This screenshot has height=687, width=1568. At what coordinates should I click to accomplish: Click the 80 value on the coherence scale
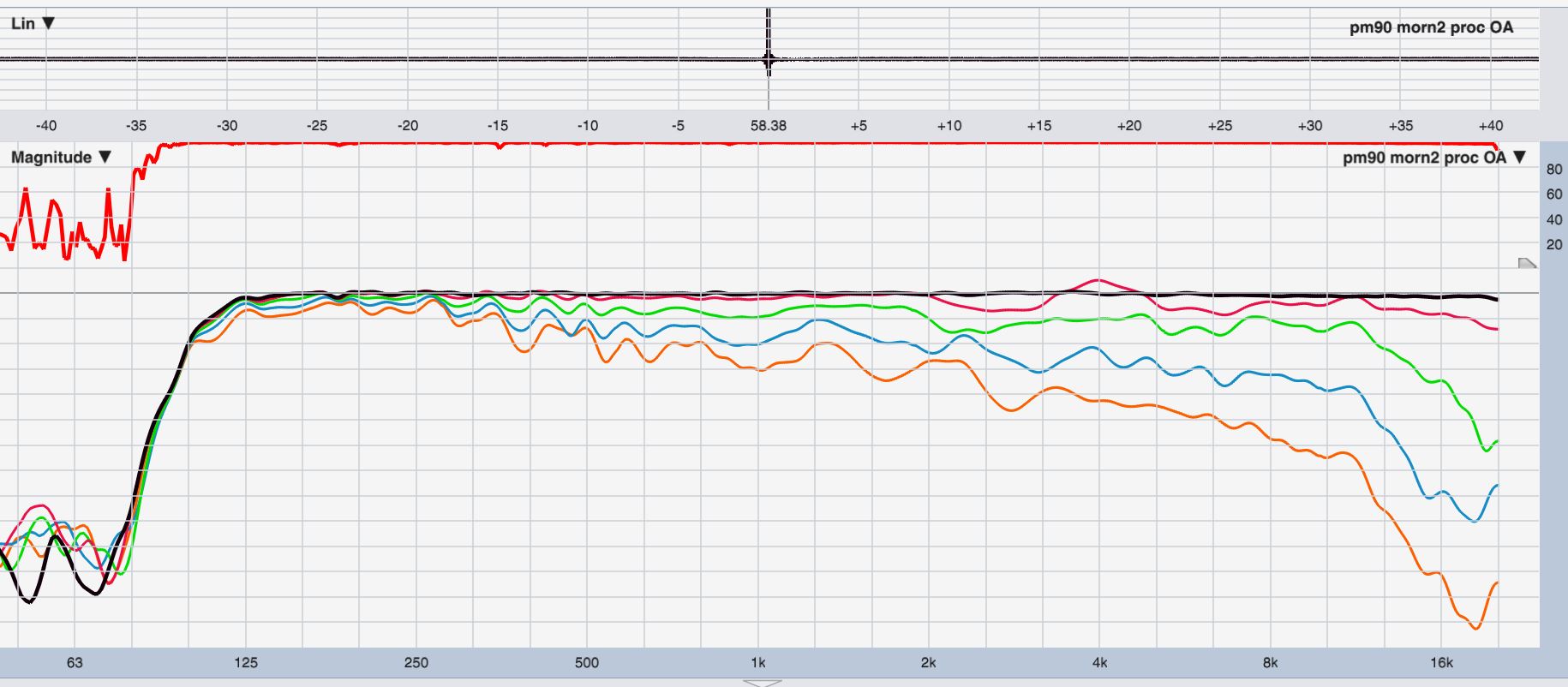click(x=1553, y=170)
